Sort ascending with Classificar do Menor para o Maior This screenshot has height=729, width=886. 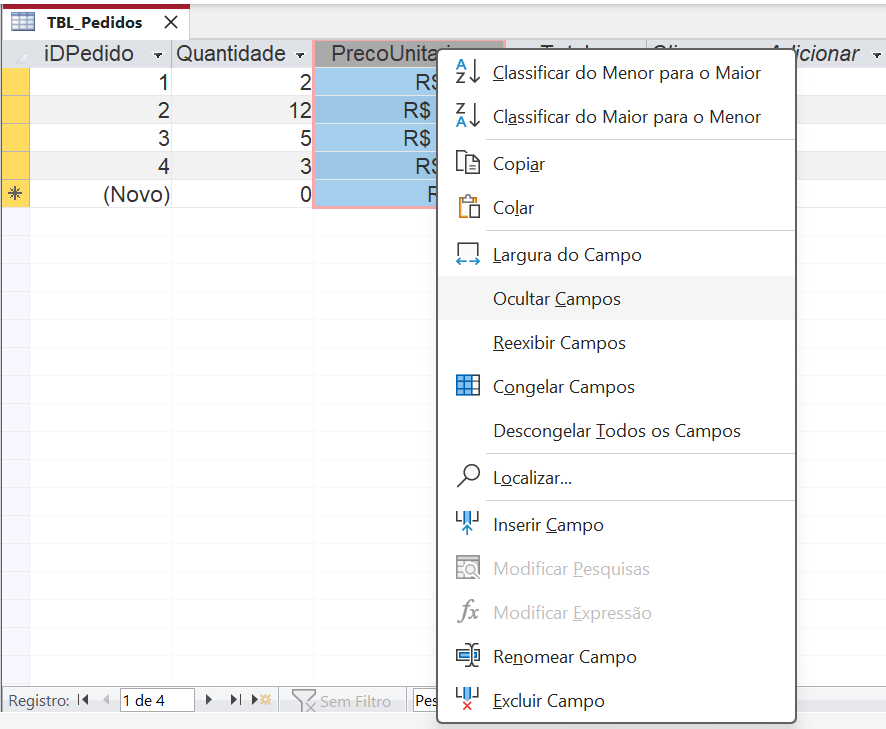[626, 73]
